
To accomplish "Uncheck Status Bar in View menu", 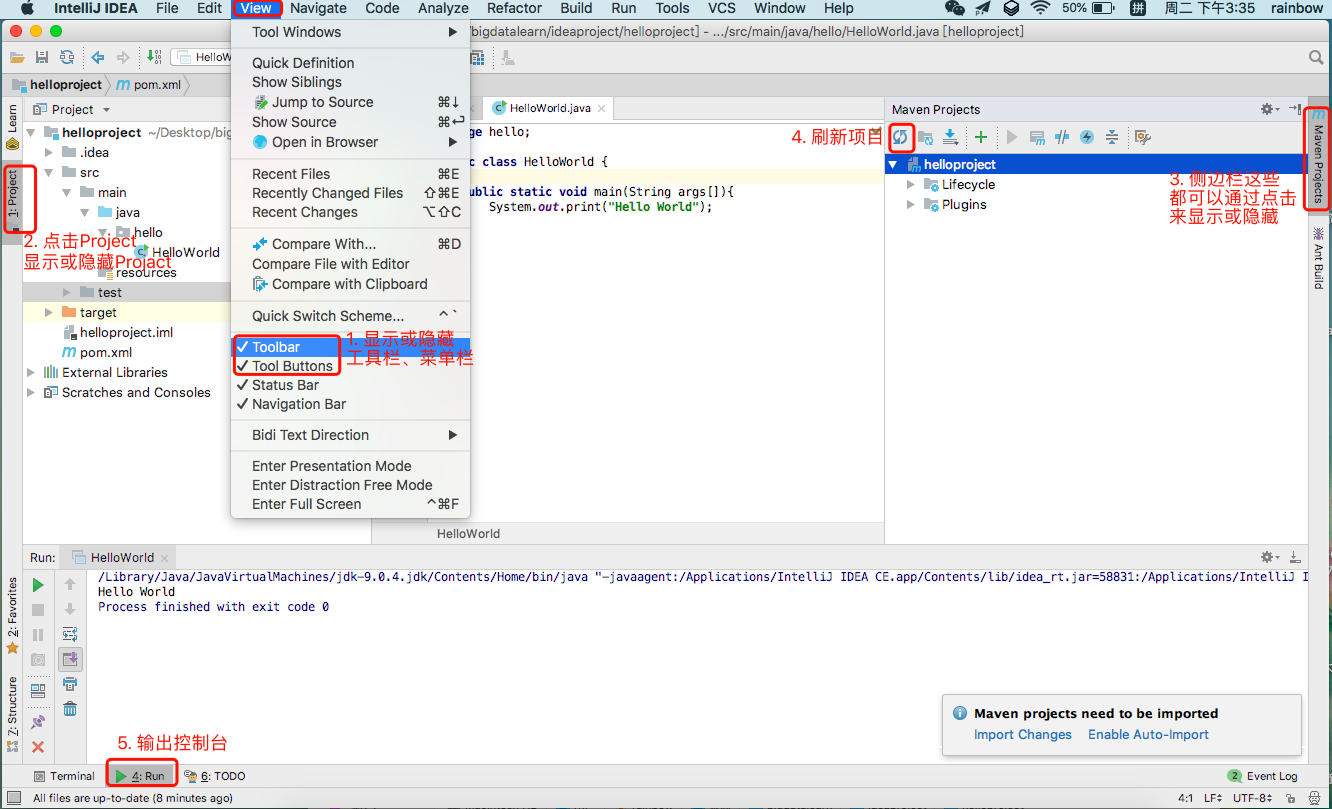I will (350, 385).
